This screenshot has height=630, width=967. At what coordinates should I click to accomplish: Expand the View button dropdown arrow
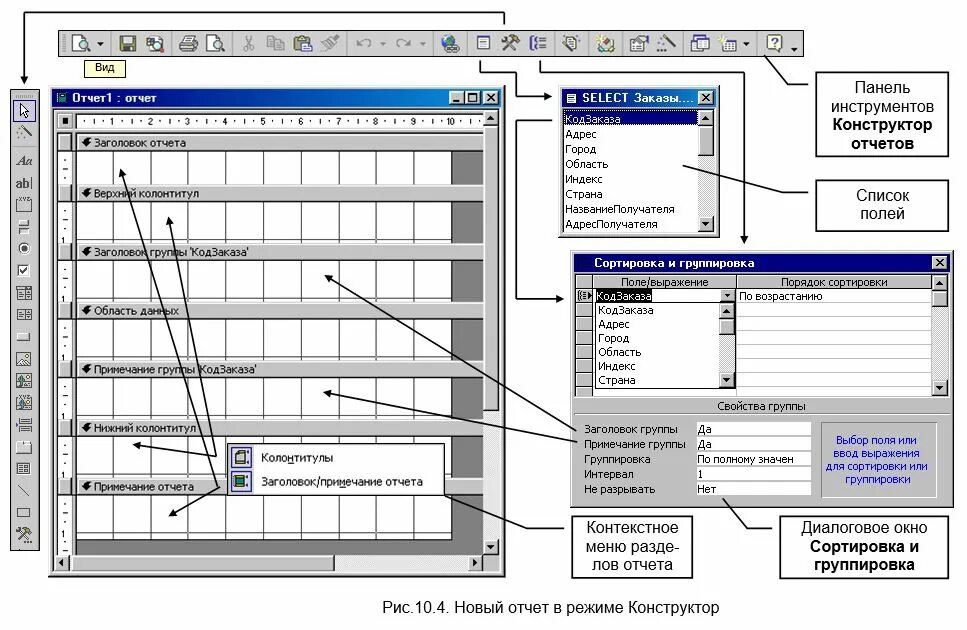click(101, 44)
